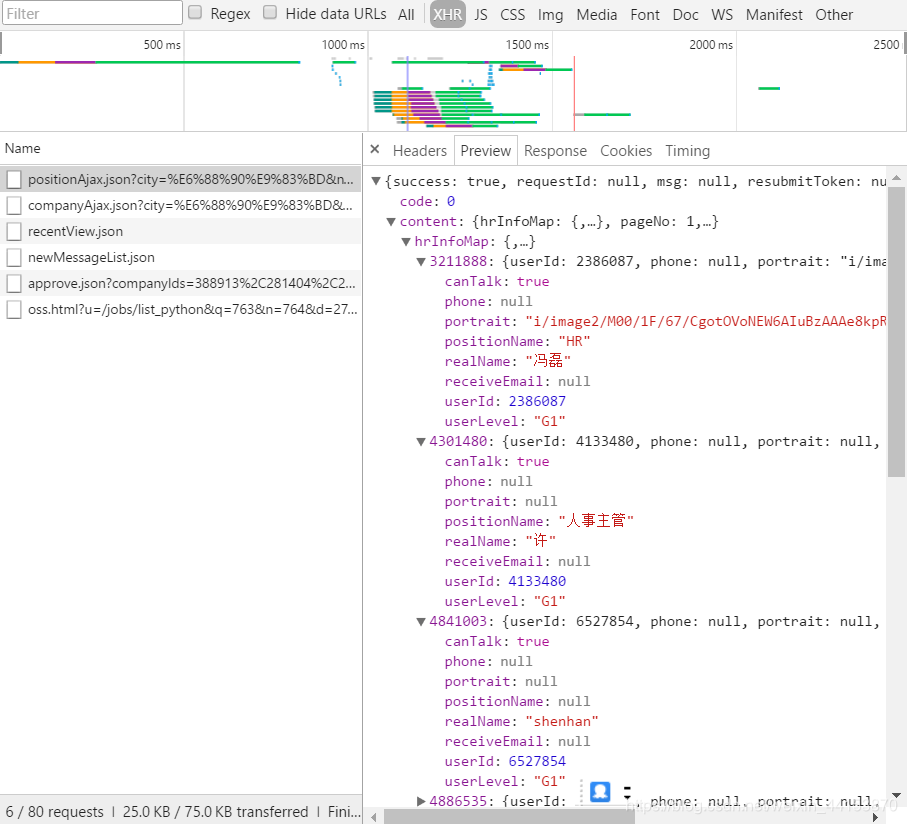Select the newMessageList.json request
Viewport: 907px width, 824px height.
[180, 257]
